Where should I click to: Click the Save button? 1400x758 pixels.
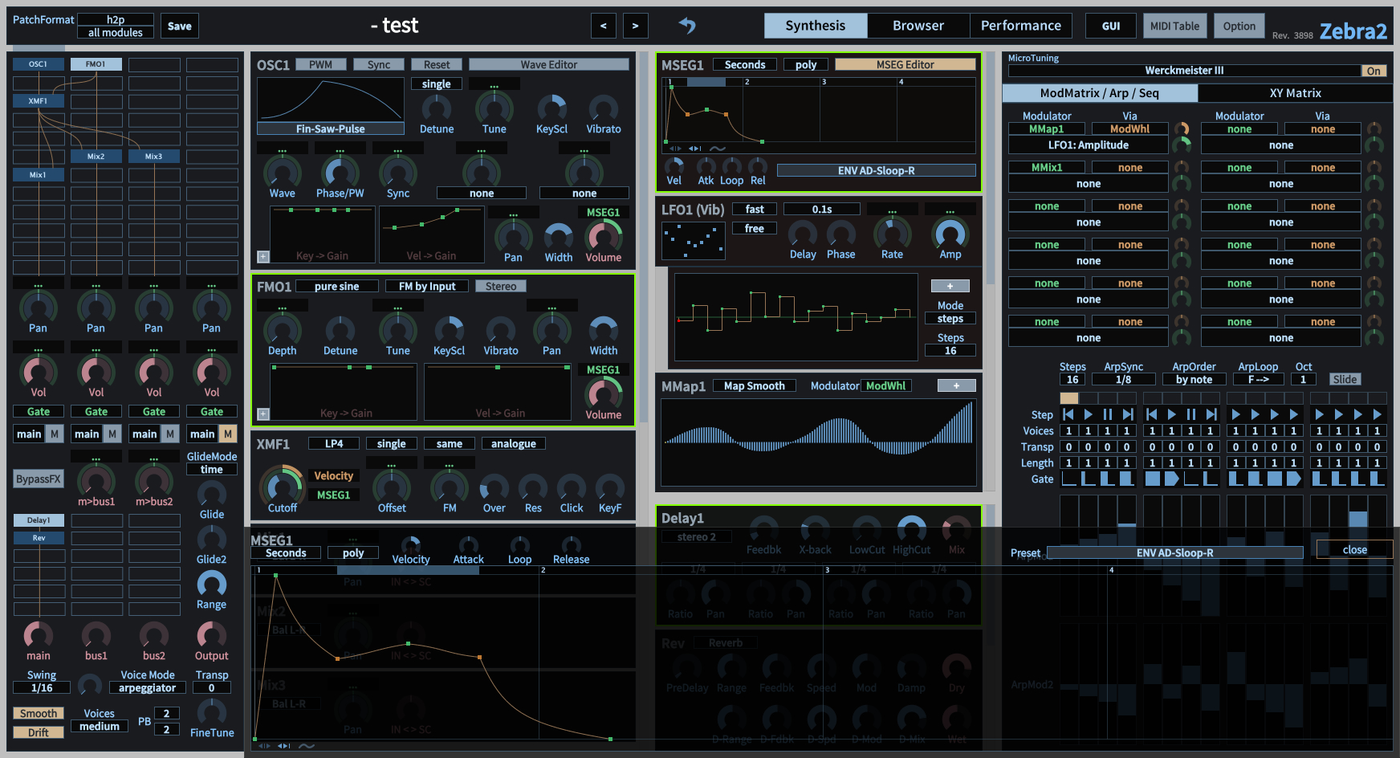(x=180, y=26)
